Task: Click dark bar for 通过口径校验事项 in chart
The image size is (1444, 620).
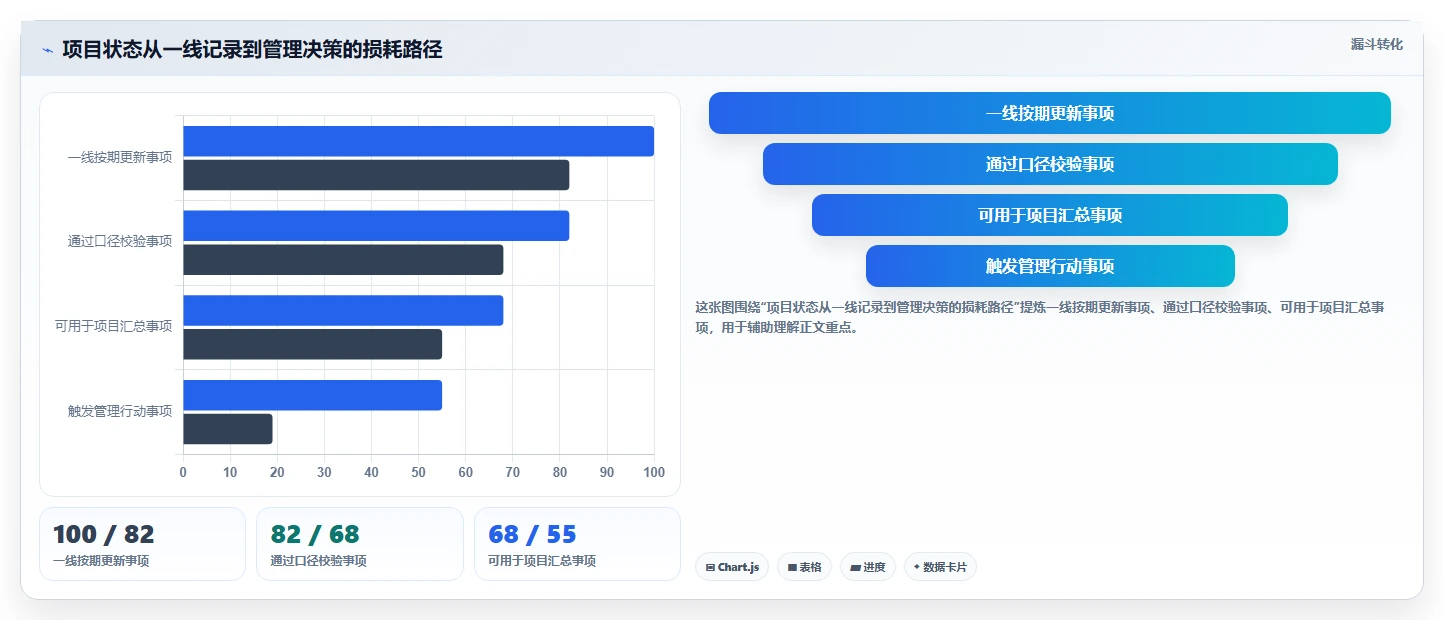Action: tap(343, 260)
